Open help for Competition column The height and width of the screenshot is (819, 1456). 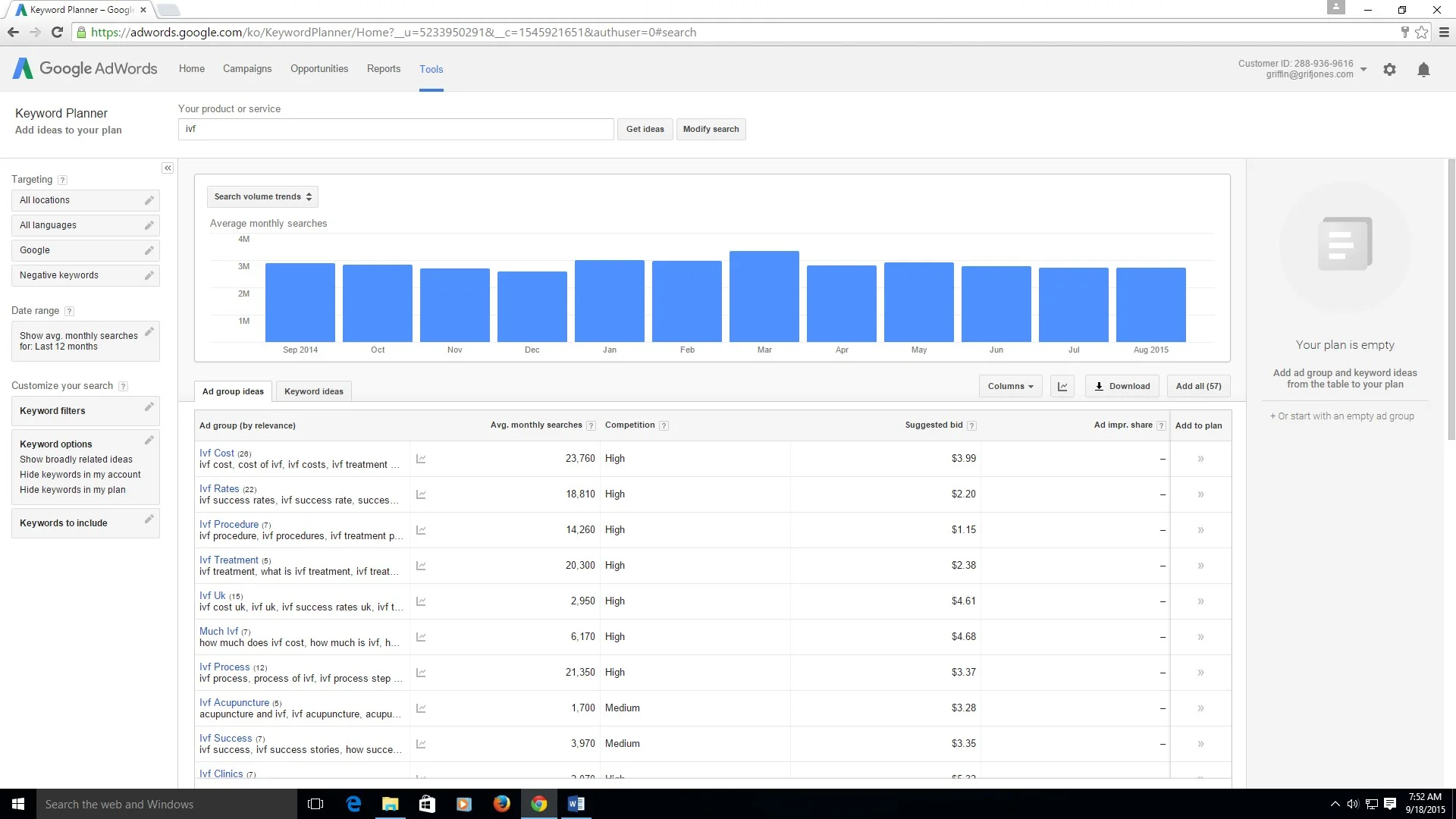(664, 426)
